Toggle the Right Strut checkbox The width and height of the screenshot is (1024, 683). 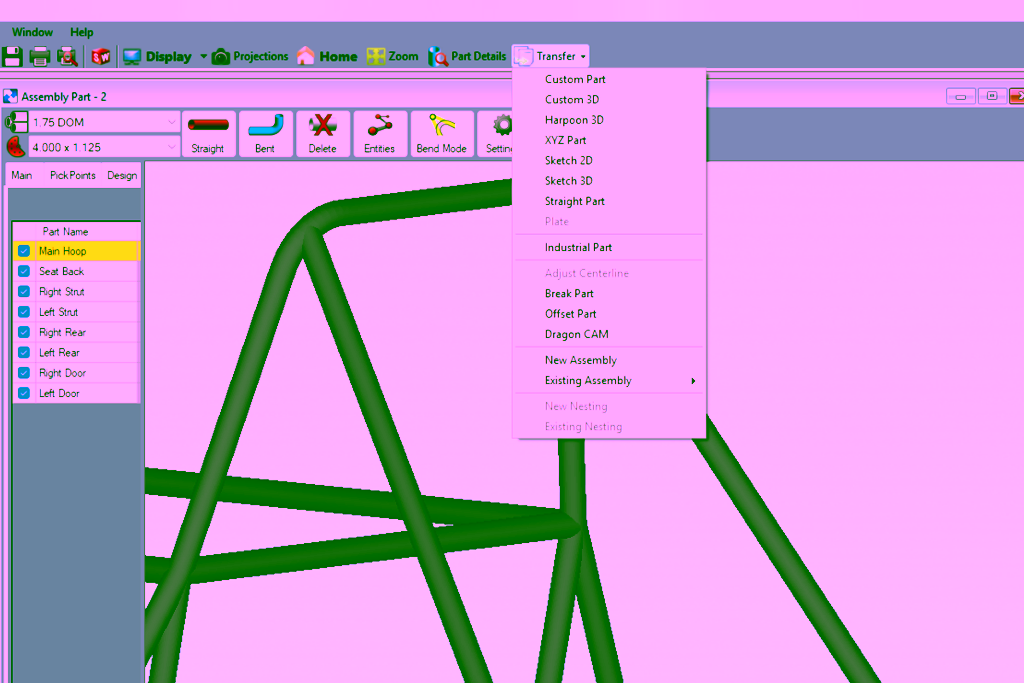pos(24,291)
